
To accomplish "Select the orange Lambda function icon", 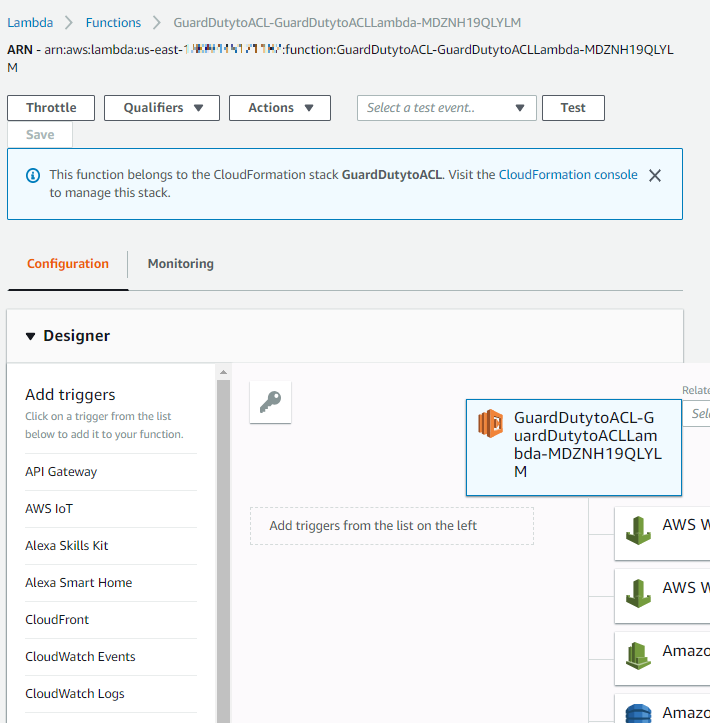I will 490,423.
